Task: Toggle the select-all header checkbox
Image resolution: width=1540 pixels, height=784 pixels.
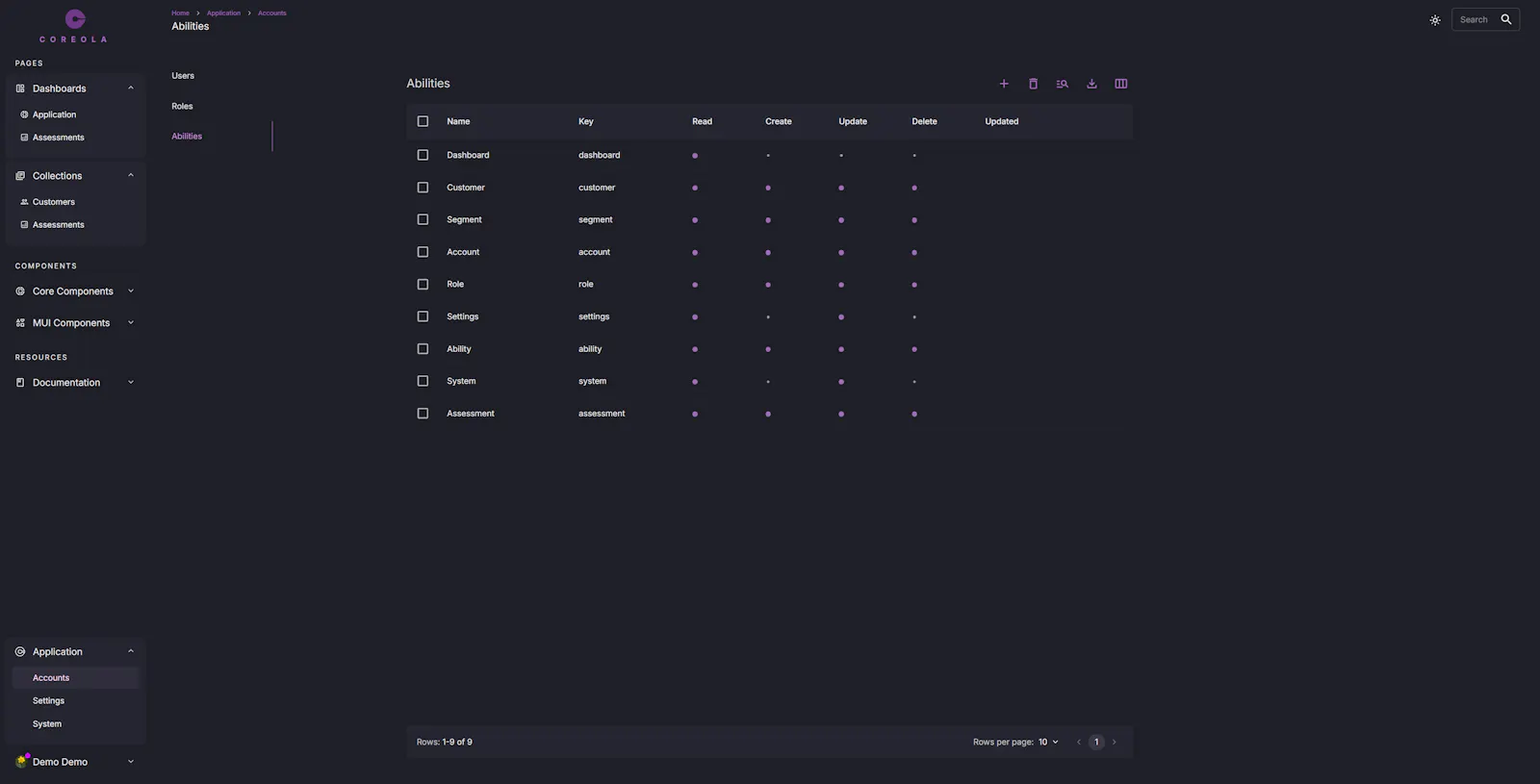Action: pyautogui.click(x=423, y=121)
